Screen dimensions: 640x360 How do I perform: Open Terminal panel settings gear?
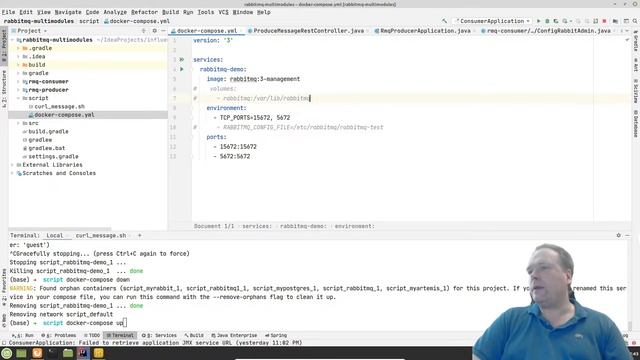[619, 236]
